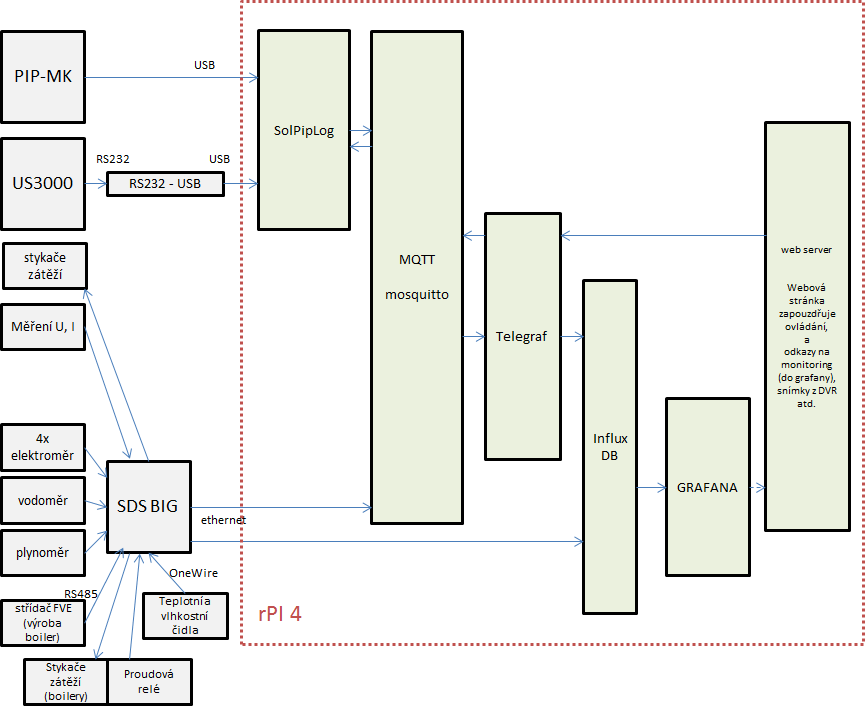Click the RS232 label next to US3000
The height and width of the screenshot is (710, 865).
coord(113,159)
